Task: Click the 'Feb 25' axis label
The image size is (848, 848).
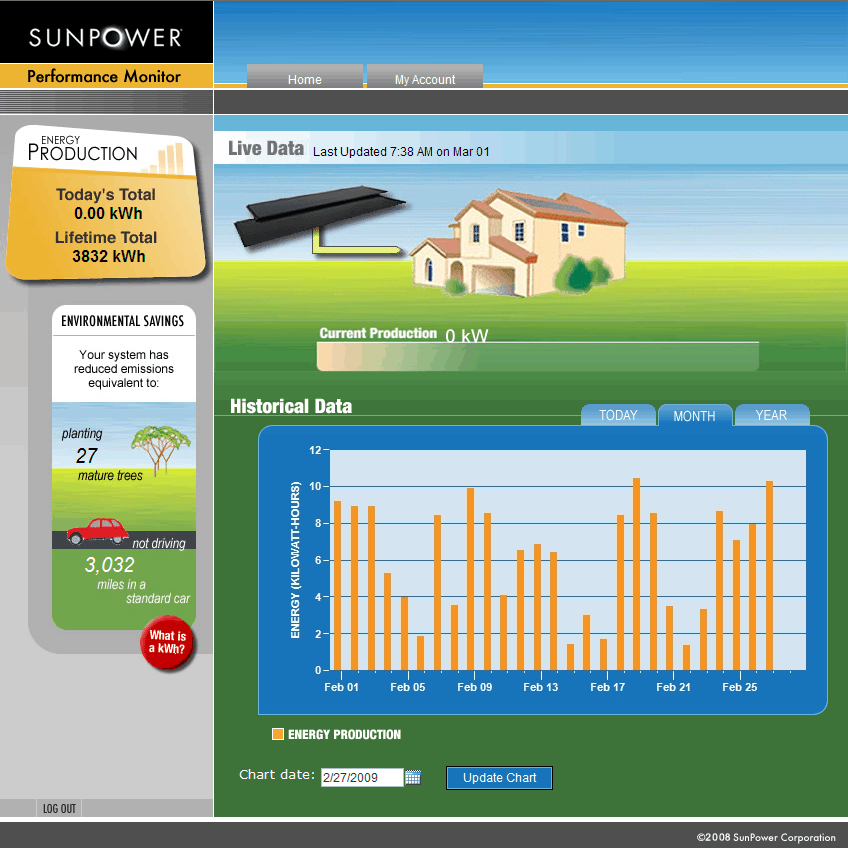Action: click(739, 687)
